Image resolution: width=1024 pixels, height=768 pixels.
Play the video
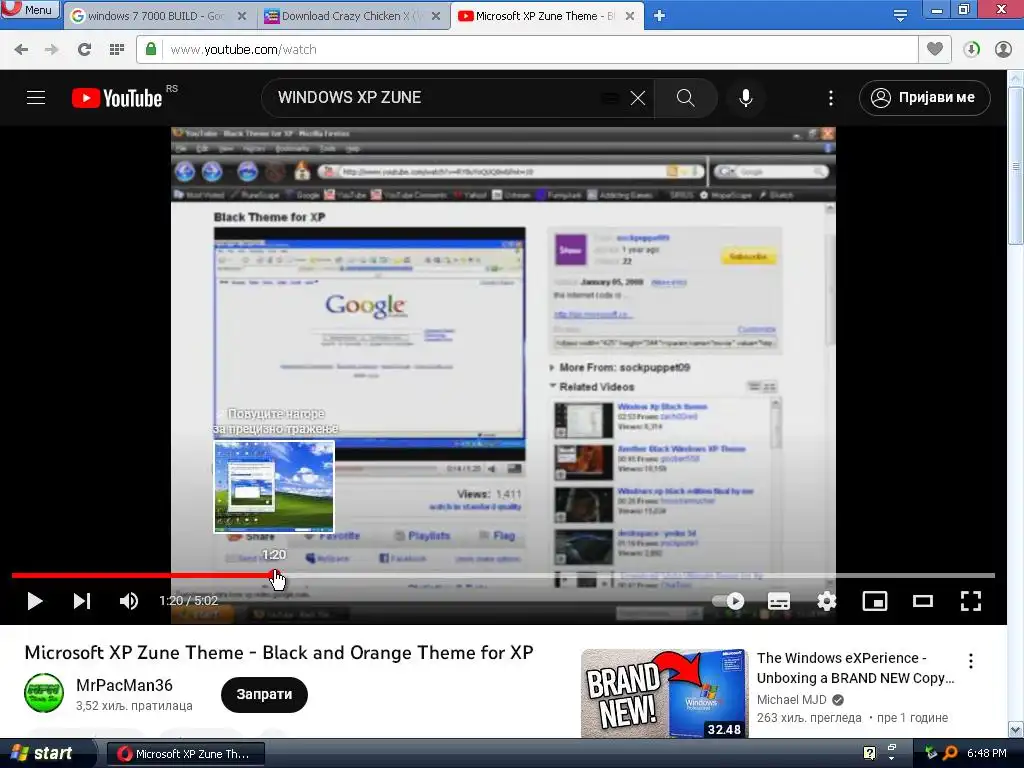35,601
